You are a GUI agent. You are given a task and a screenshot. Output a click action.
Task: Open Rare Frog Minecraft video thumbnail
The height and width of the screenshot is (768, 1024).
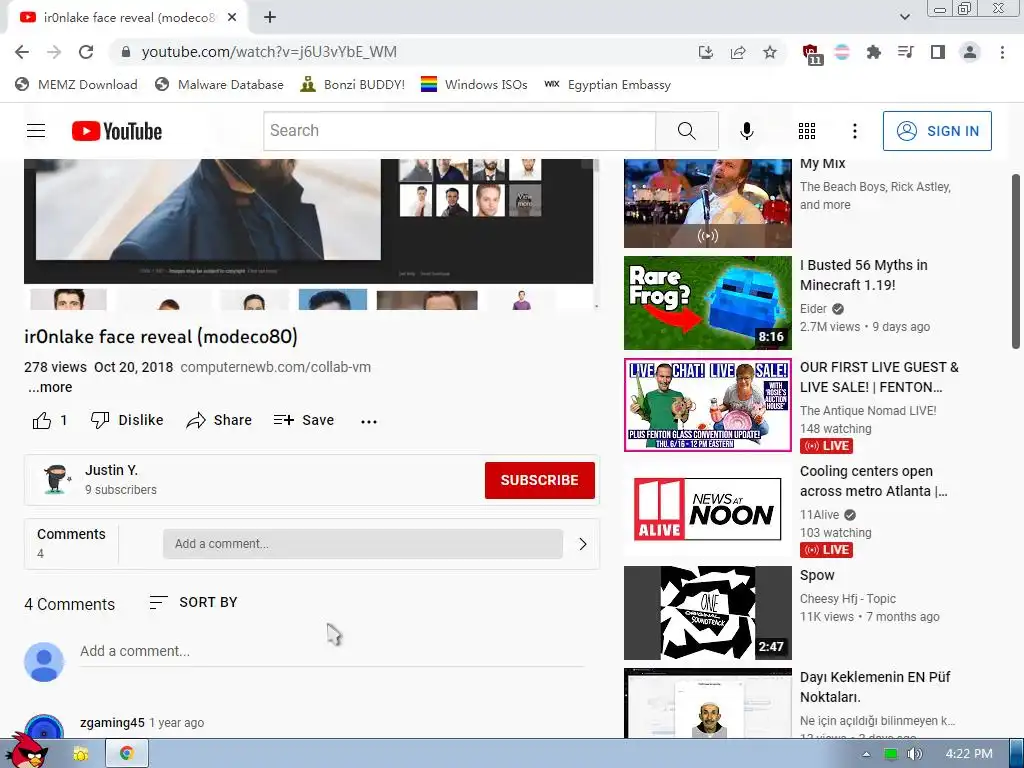707,302
